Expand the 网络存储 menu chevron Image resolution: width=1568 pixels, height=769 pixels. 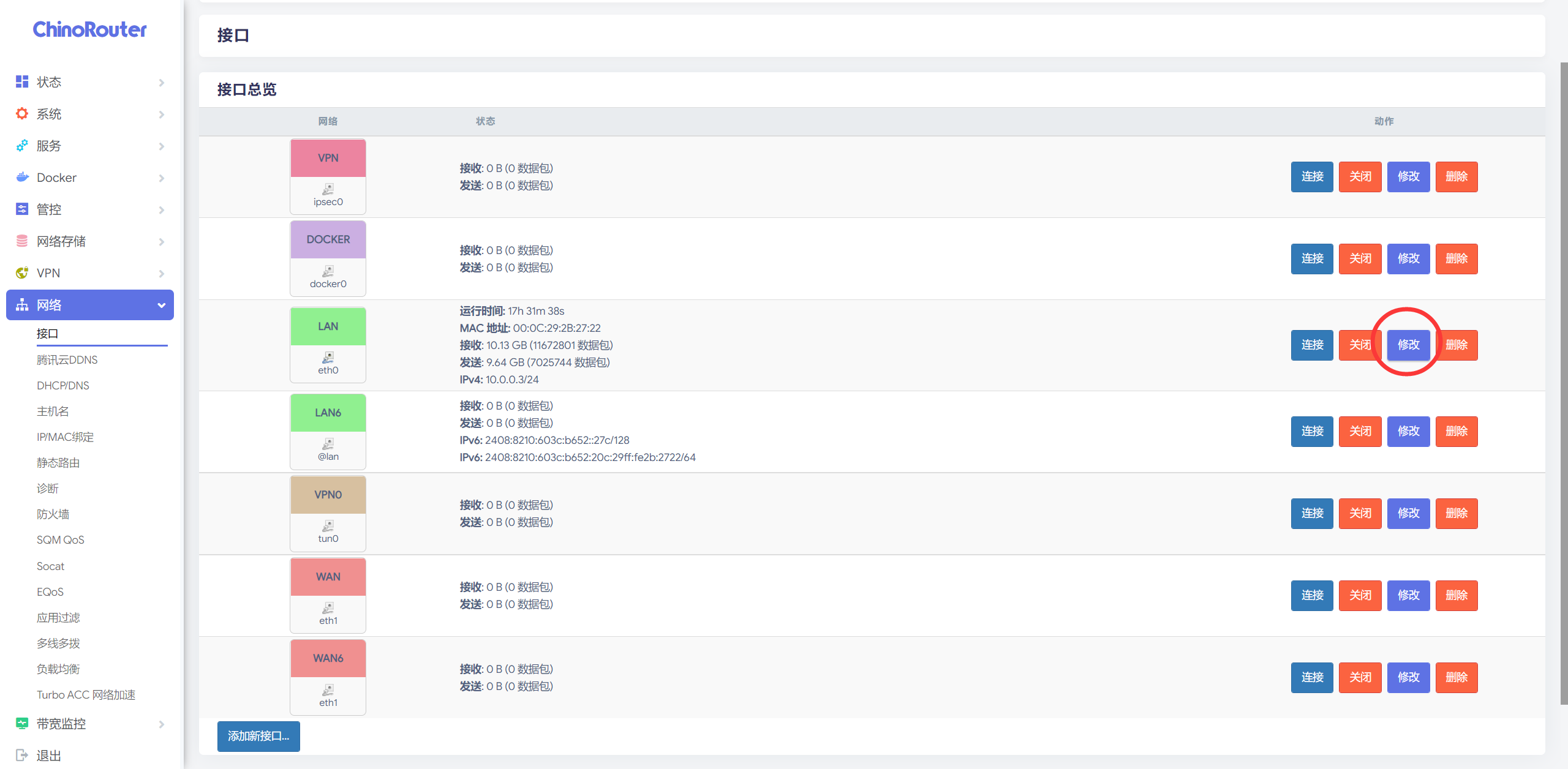tap(162, 241)
